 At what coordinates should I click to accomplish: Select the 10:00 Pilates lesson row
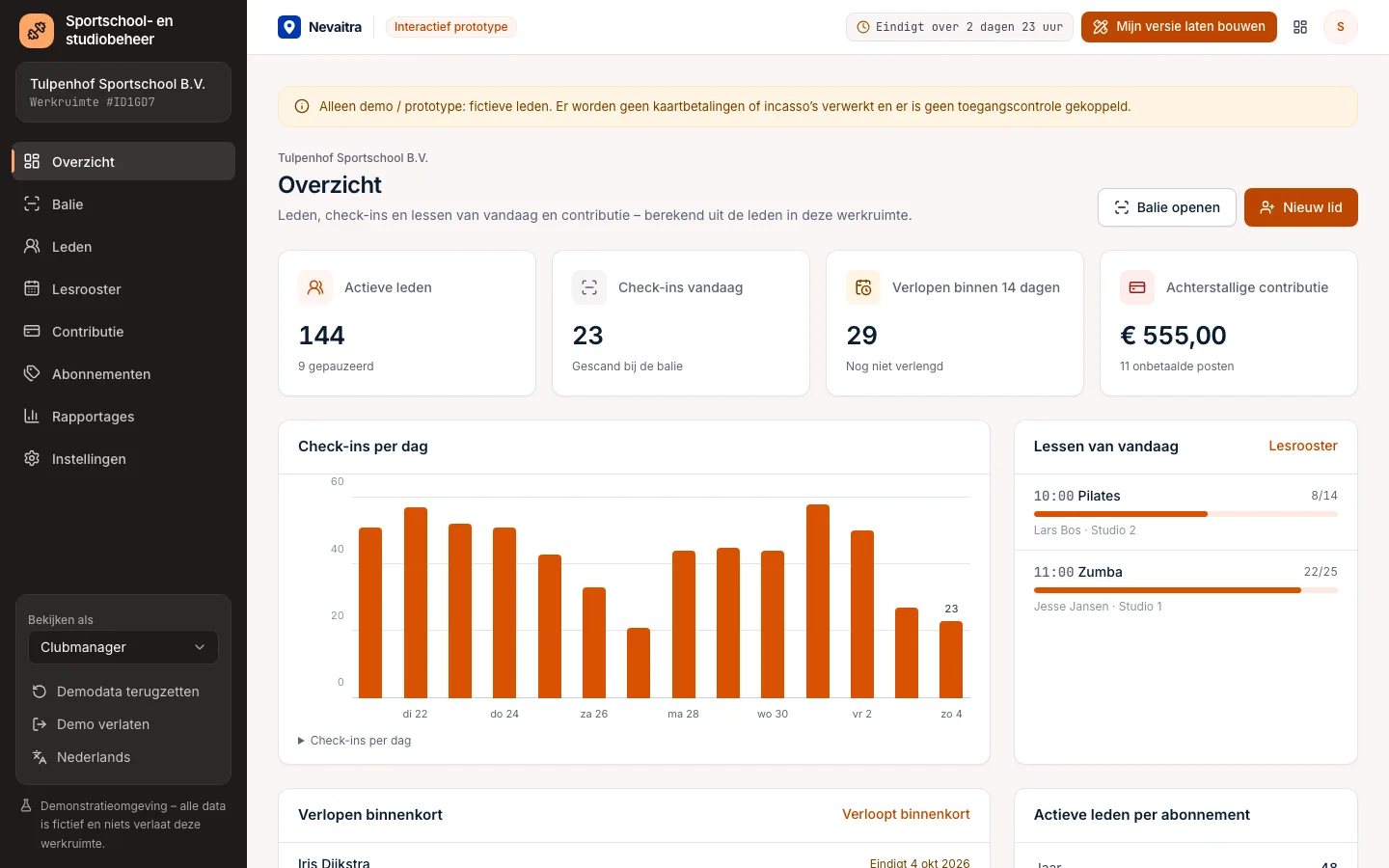pos(1185,512)
